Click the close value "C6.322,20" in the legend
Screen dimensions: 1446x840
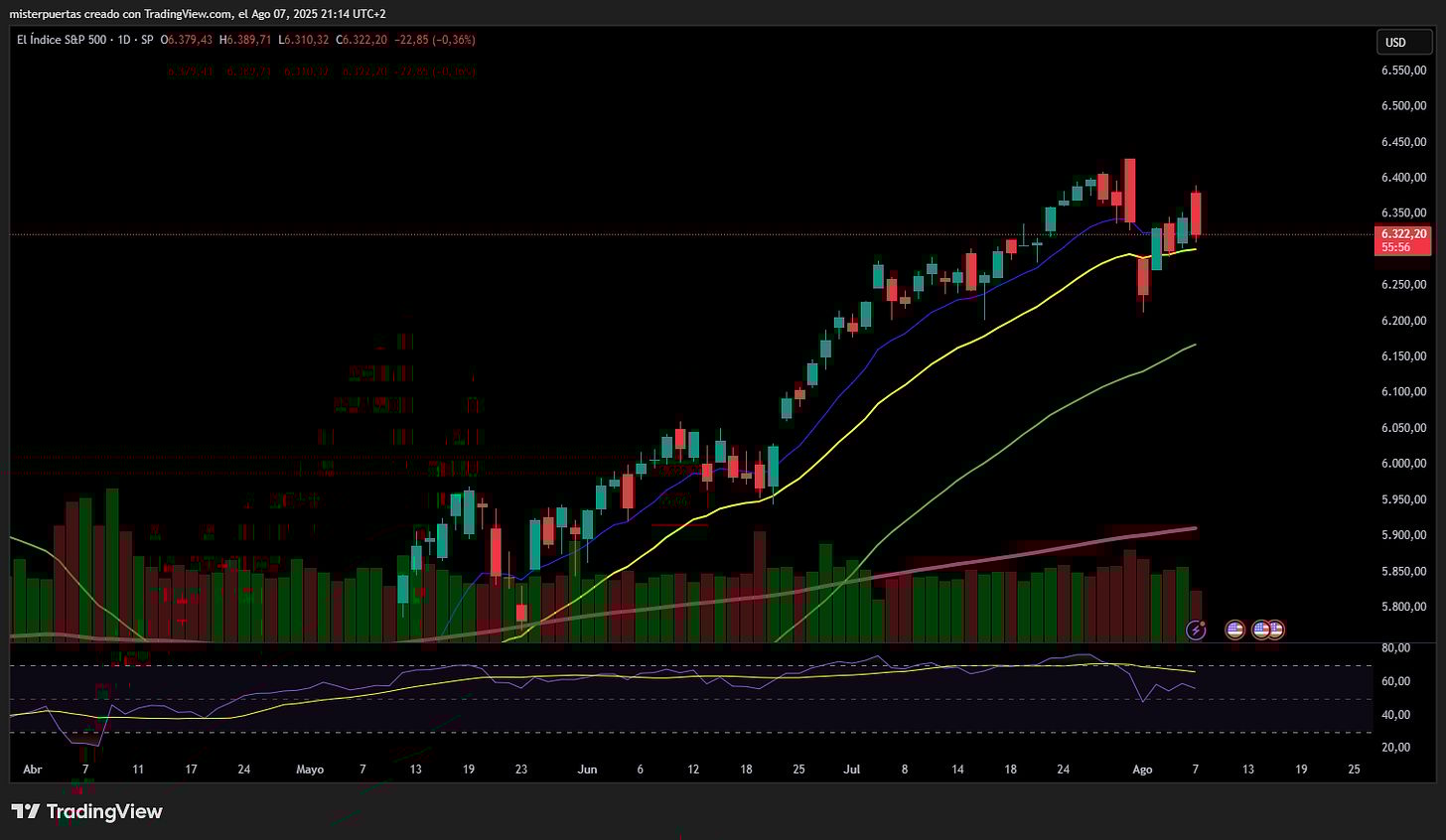click(362, 40)
